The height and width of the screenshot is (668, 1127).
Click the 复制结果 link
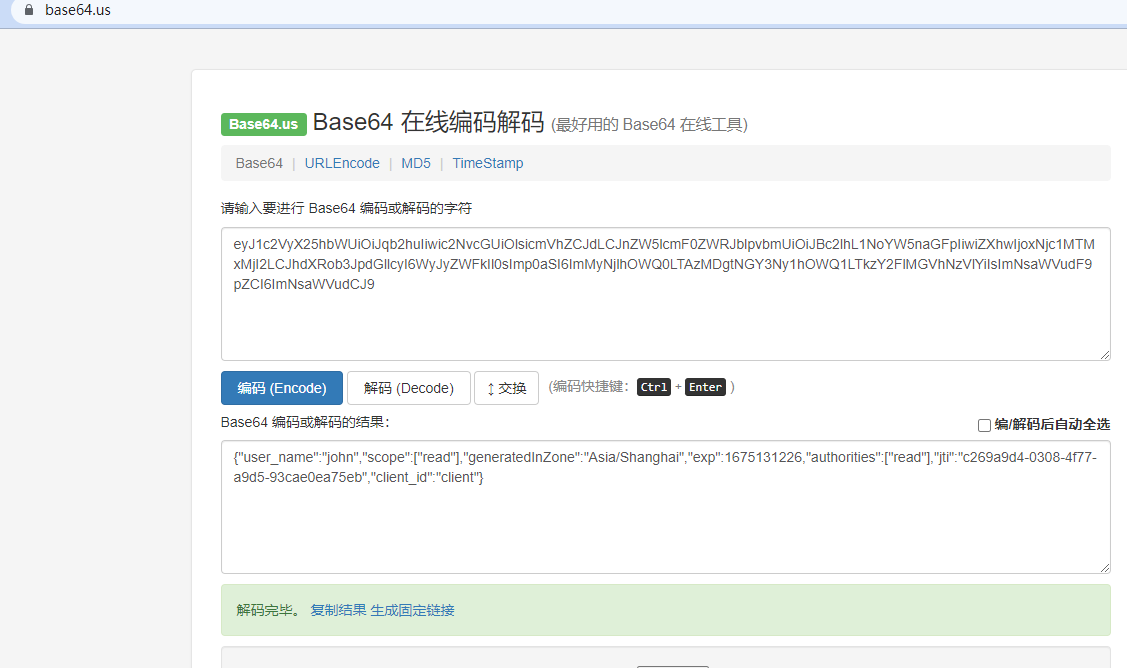tap(339, 610)
